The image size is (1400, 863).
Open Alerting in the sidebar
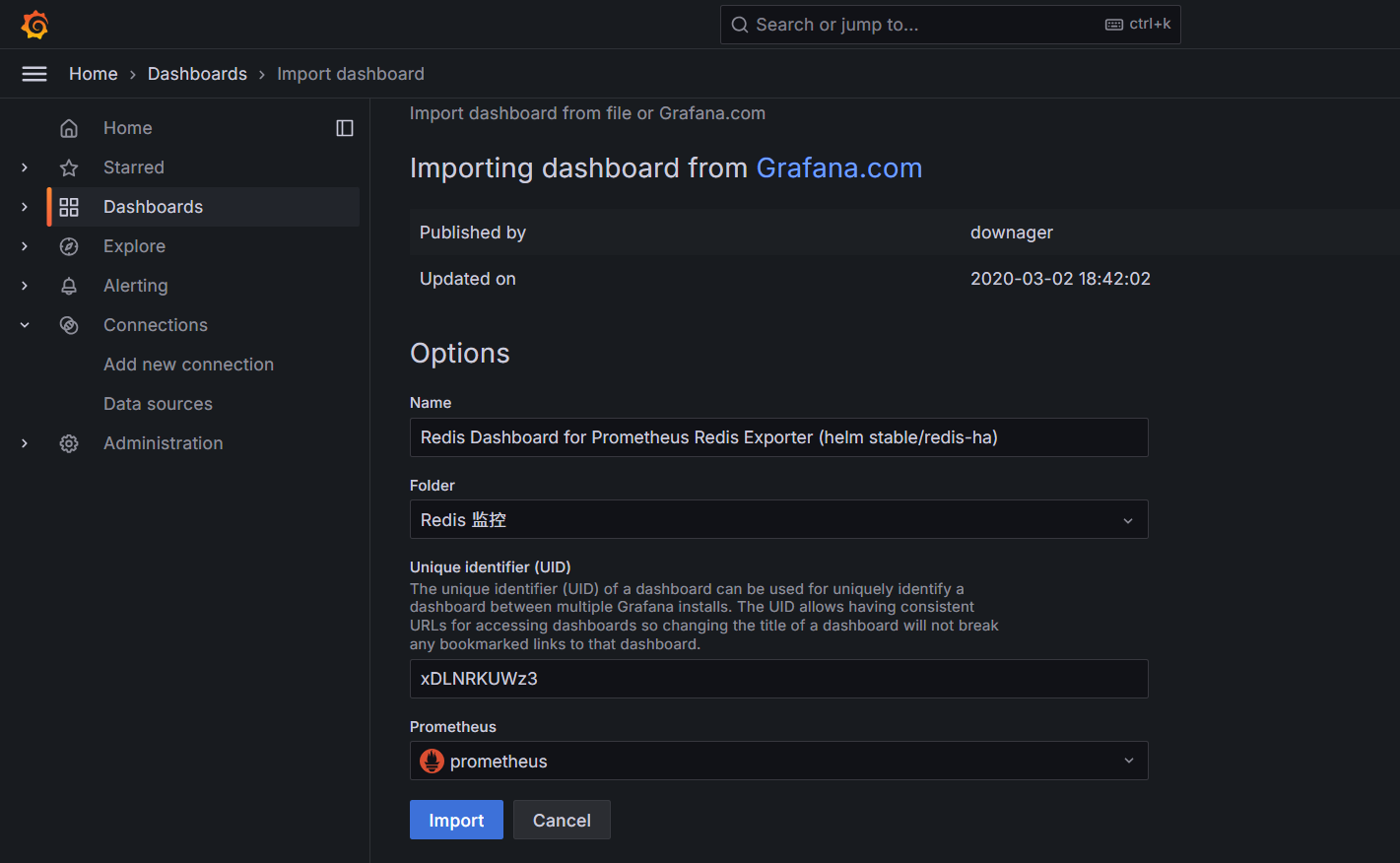136,286
